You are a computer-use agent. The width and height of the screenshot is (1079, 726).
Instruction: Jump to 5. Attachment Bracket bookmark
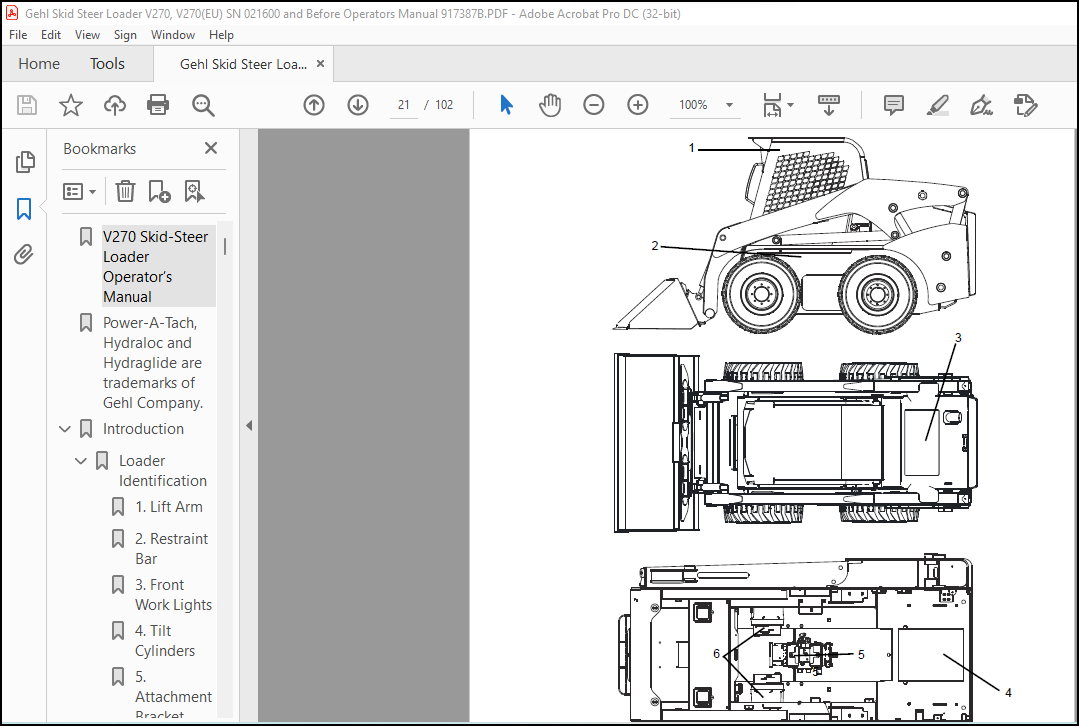(x=173, y=696)
